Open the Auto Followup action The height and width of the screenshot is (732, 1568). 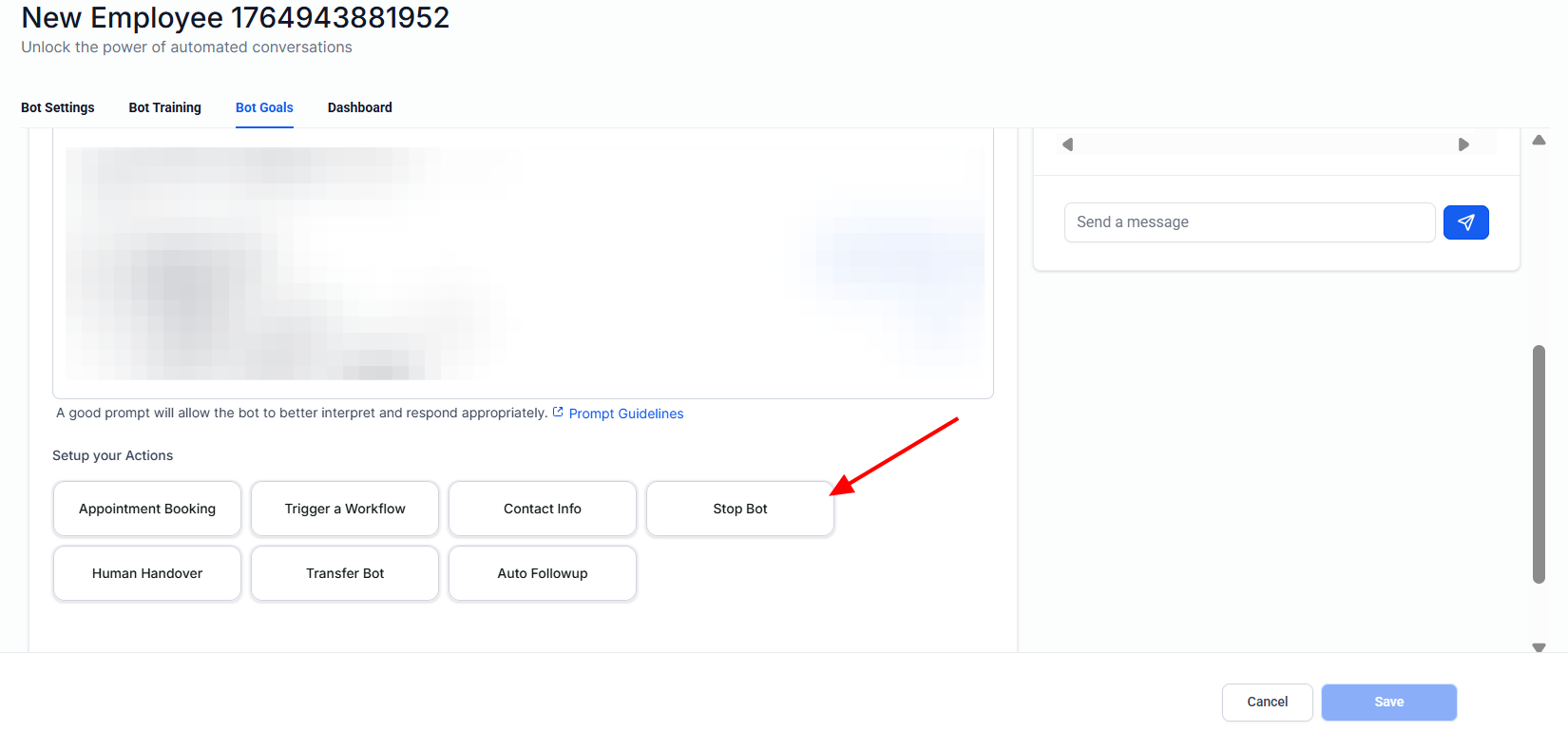pyautogui.click(x=543, y=573)
